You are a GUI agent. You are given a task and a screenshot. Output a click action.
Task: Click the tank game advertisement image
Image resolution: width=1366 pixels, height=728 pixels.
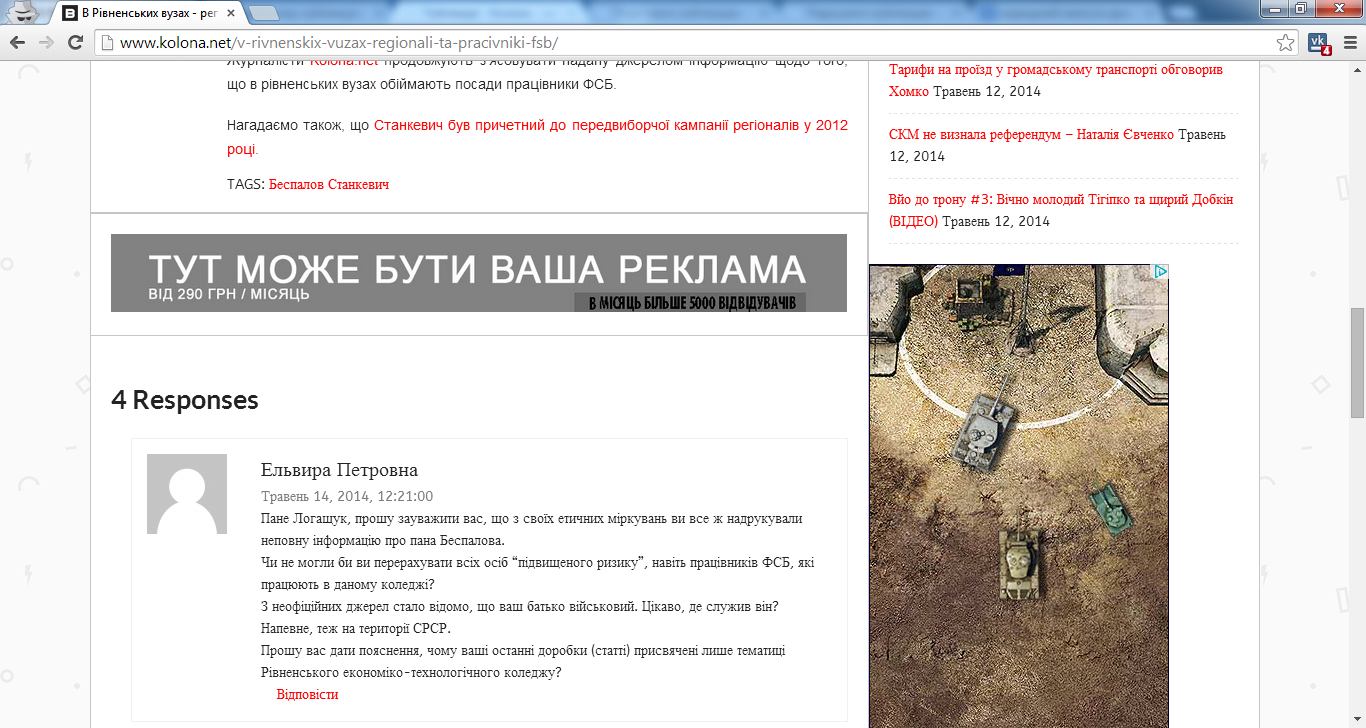click(1019, 496)
